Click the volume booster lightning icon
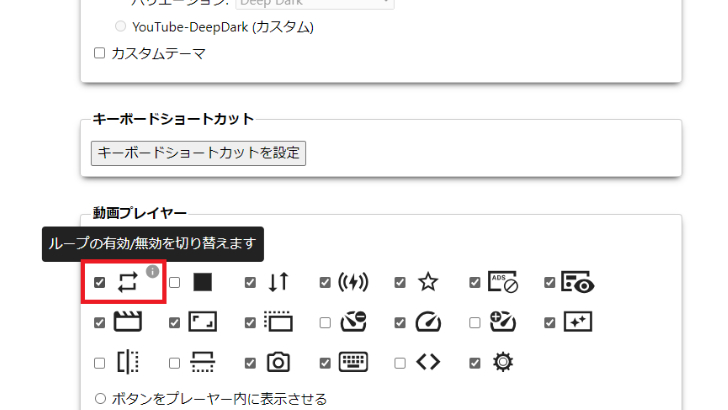 [x=353, y=282]
